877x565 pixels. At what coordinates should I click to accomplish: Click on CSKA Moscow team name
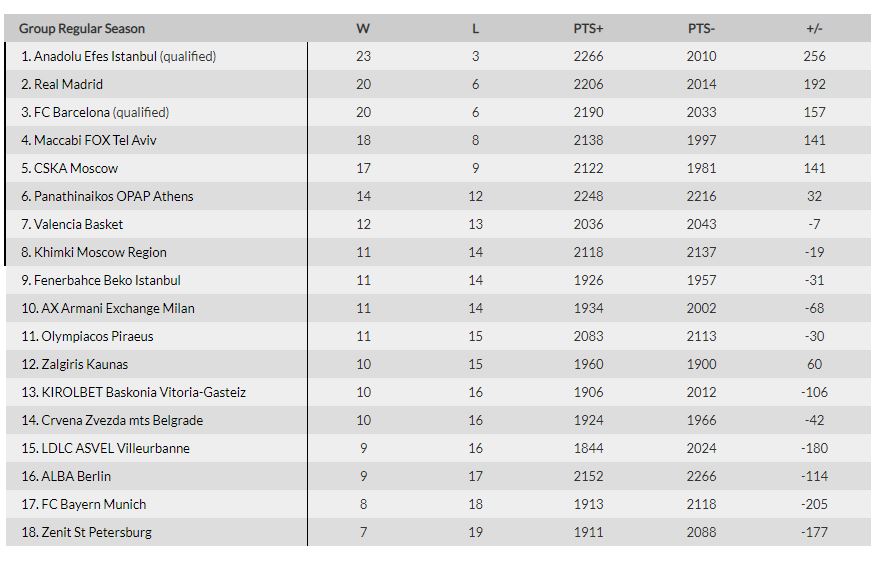(x=75, y=169)
